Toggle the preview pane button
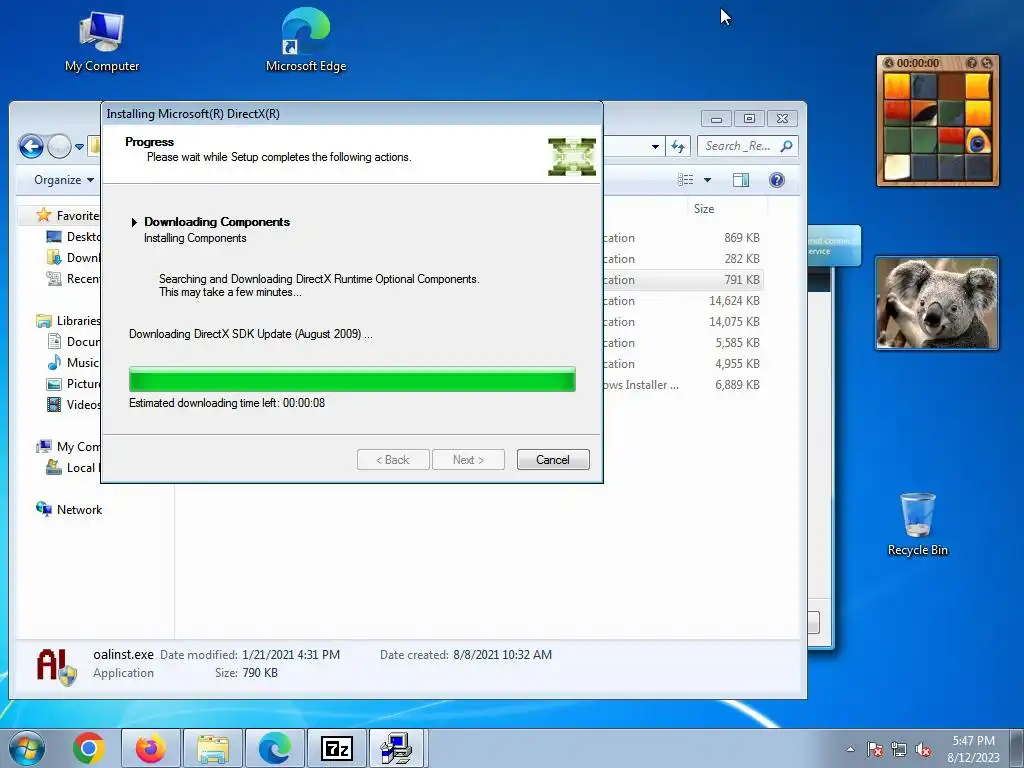 (x=741, y=180)
